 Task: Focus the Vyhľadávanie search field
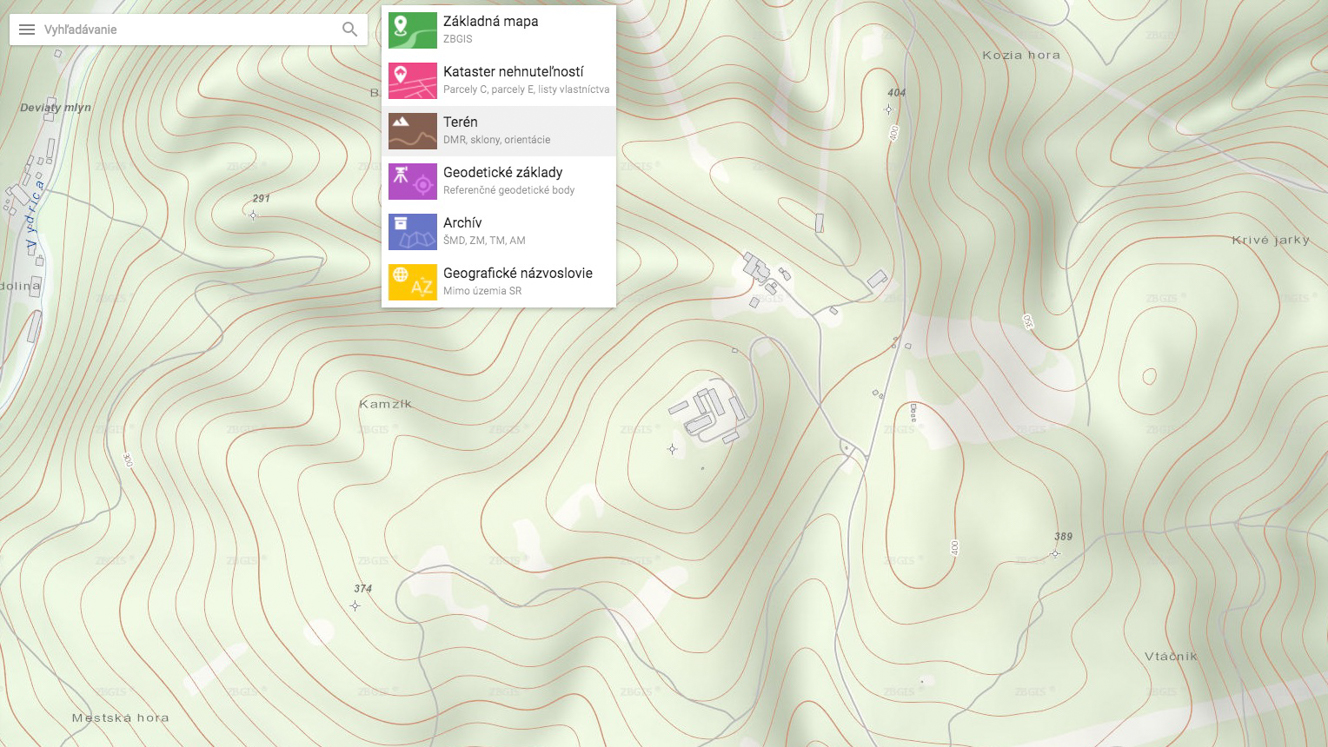point(188,30)
